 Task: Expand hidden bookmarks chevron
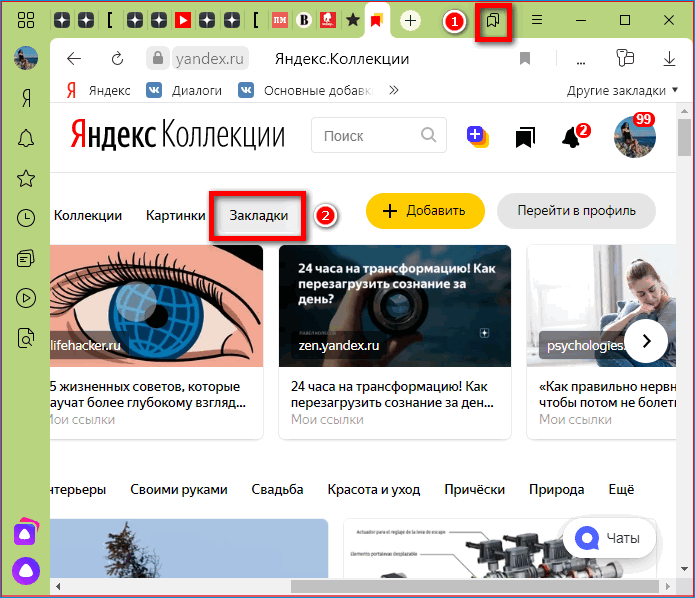point(394,90)
